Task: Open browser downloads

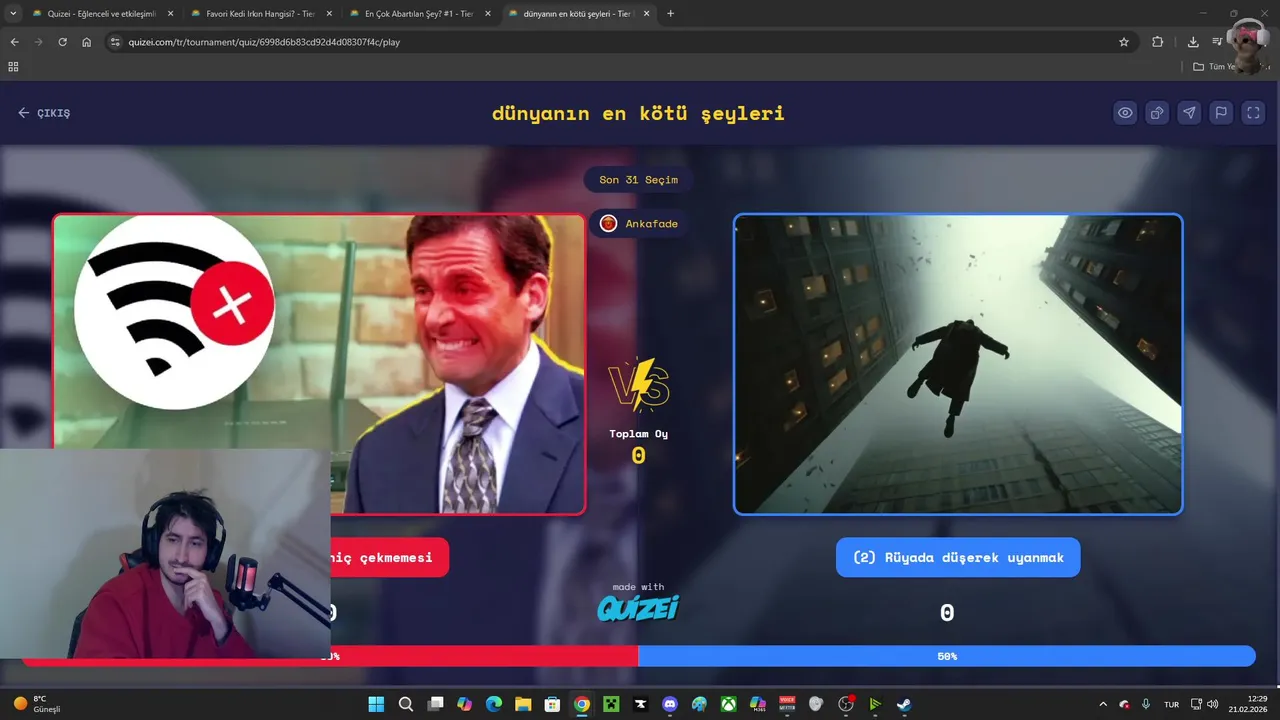Action: pyautogui.click(x=1193, y=42)
